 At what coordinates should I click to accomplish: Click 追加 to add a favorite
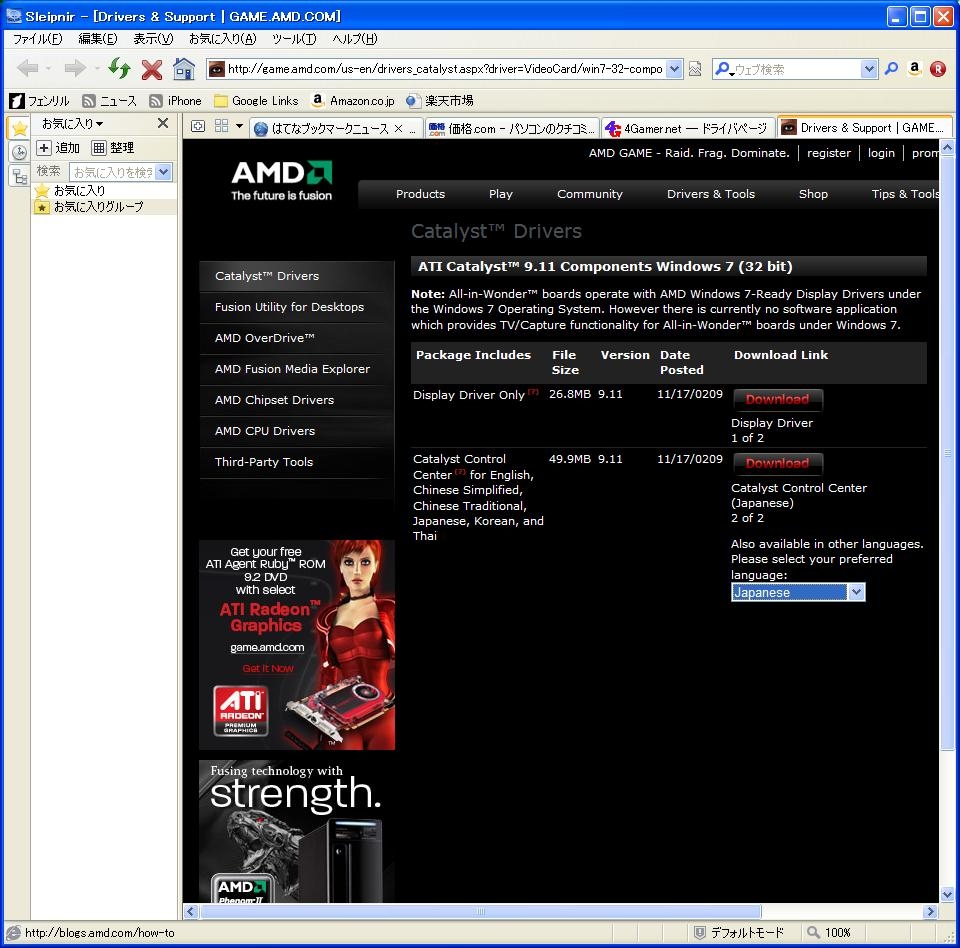(58, 148)
